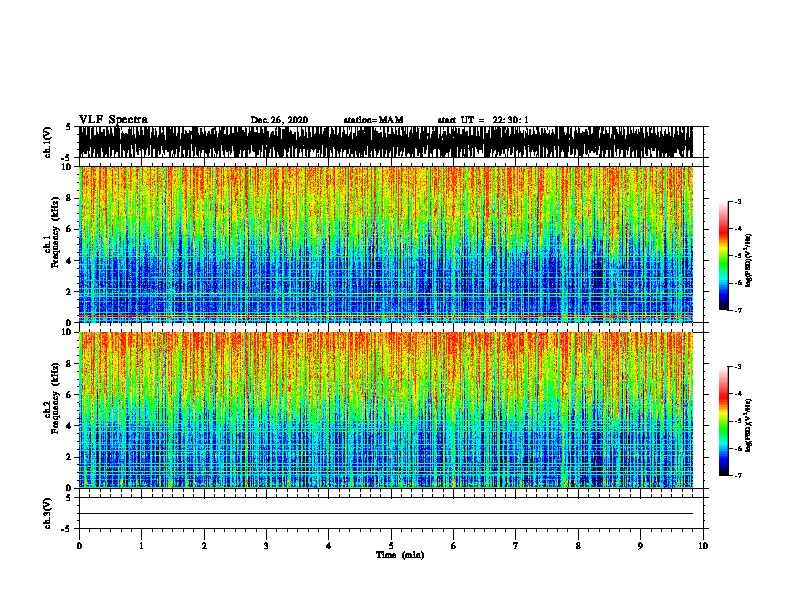Click time axis tick label "7"
This screenshot has height=612, width=792.
click(x=516, y=545)
